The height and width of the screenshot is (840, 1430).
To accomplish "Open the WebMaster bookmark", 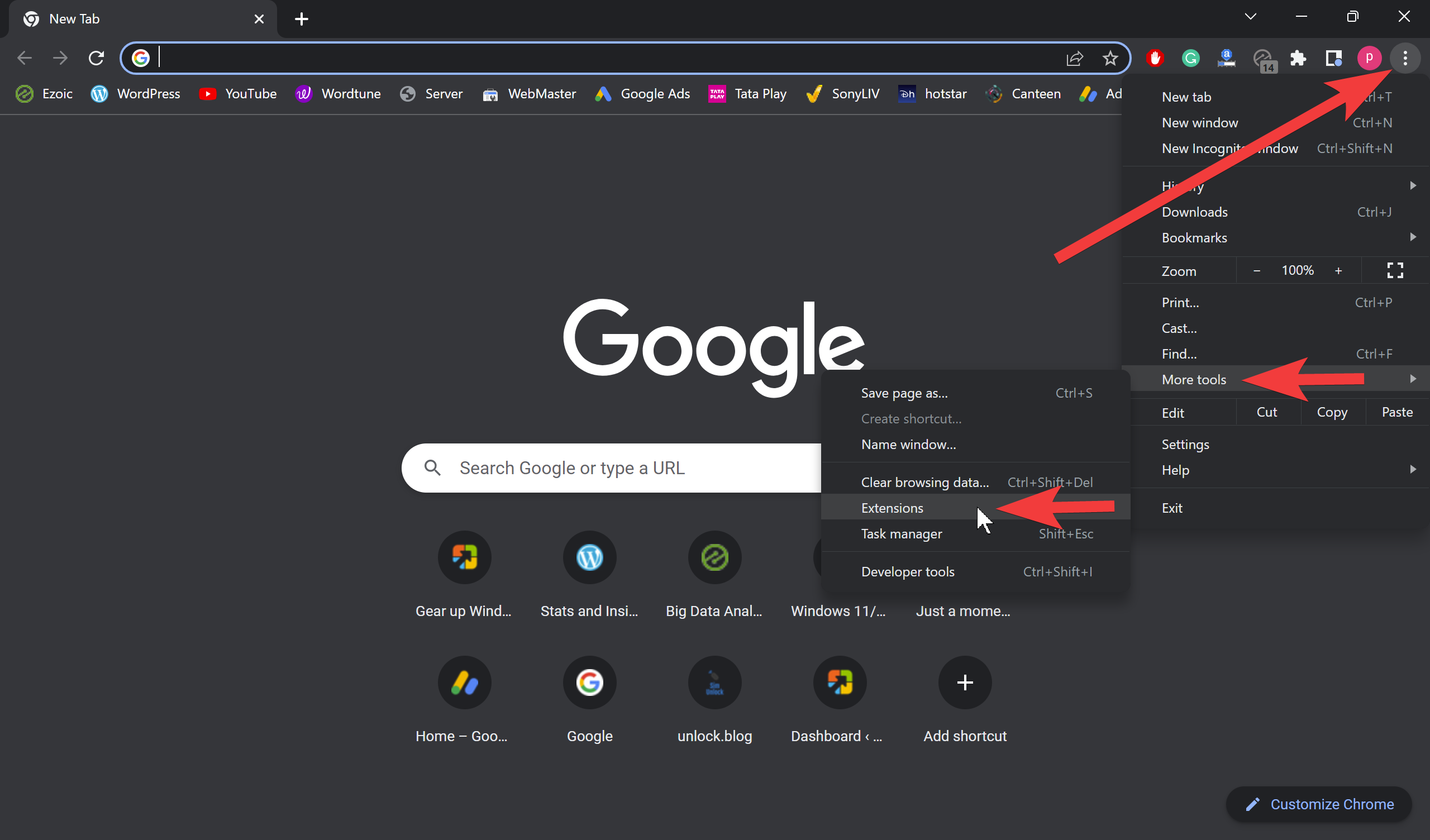I will pos(529,94).
